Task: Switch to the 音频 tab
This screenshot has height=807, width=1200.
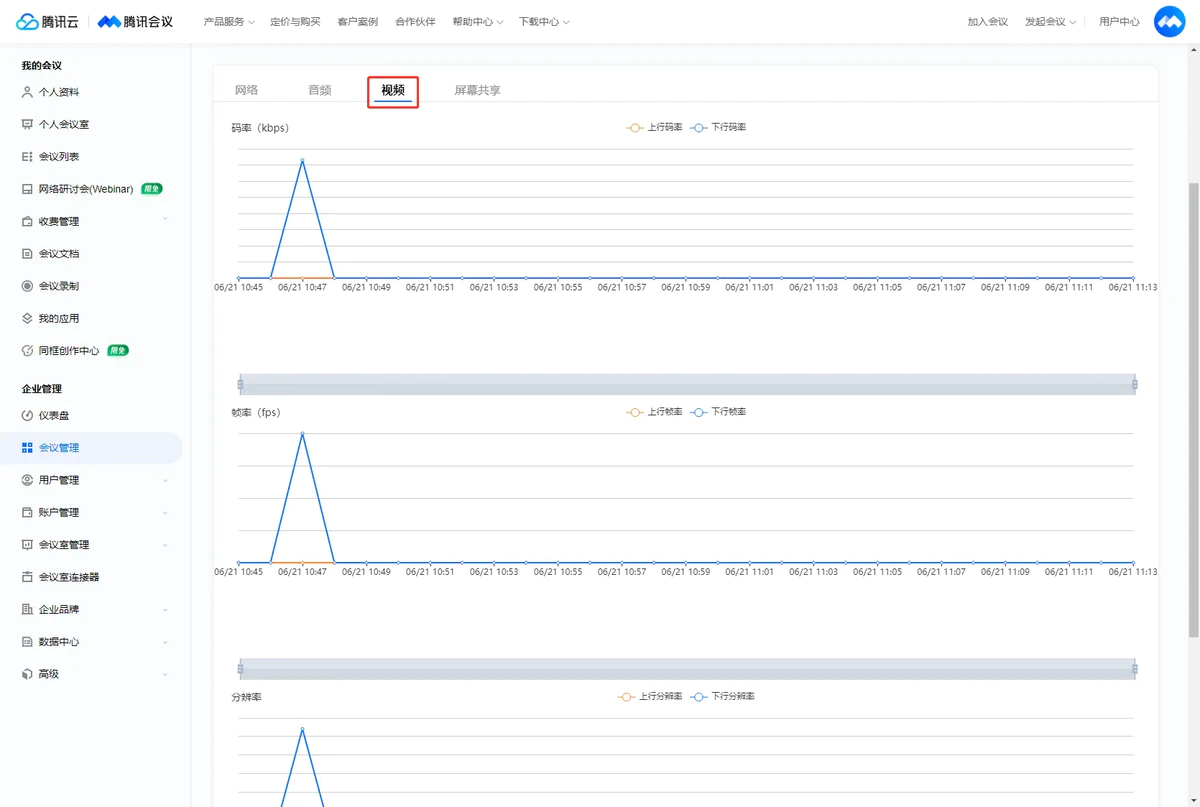Action: [x=319, y=90]
